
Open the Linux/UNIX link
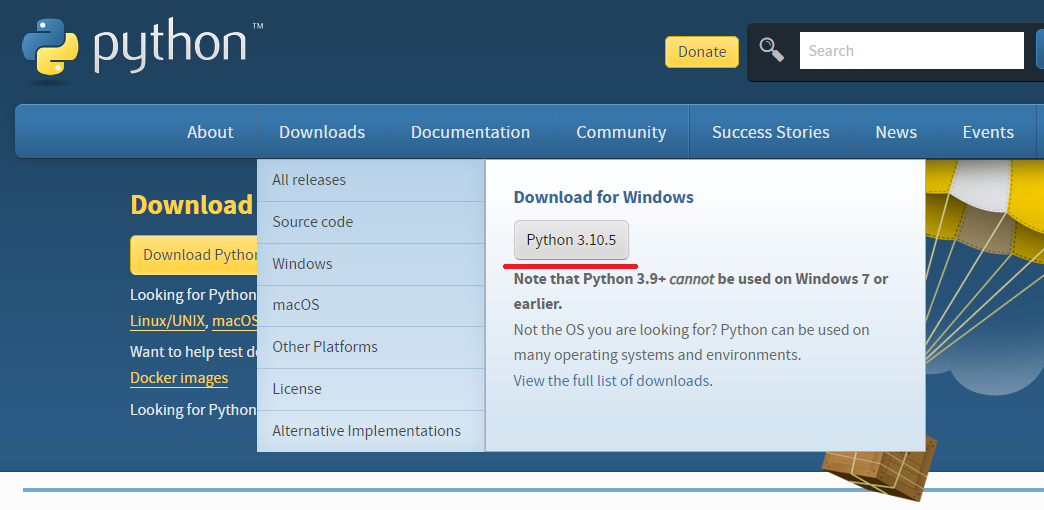[x=168, y=321]
